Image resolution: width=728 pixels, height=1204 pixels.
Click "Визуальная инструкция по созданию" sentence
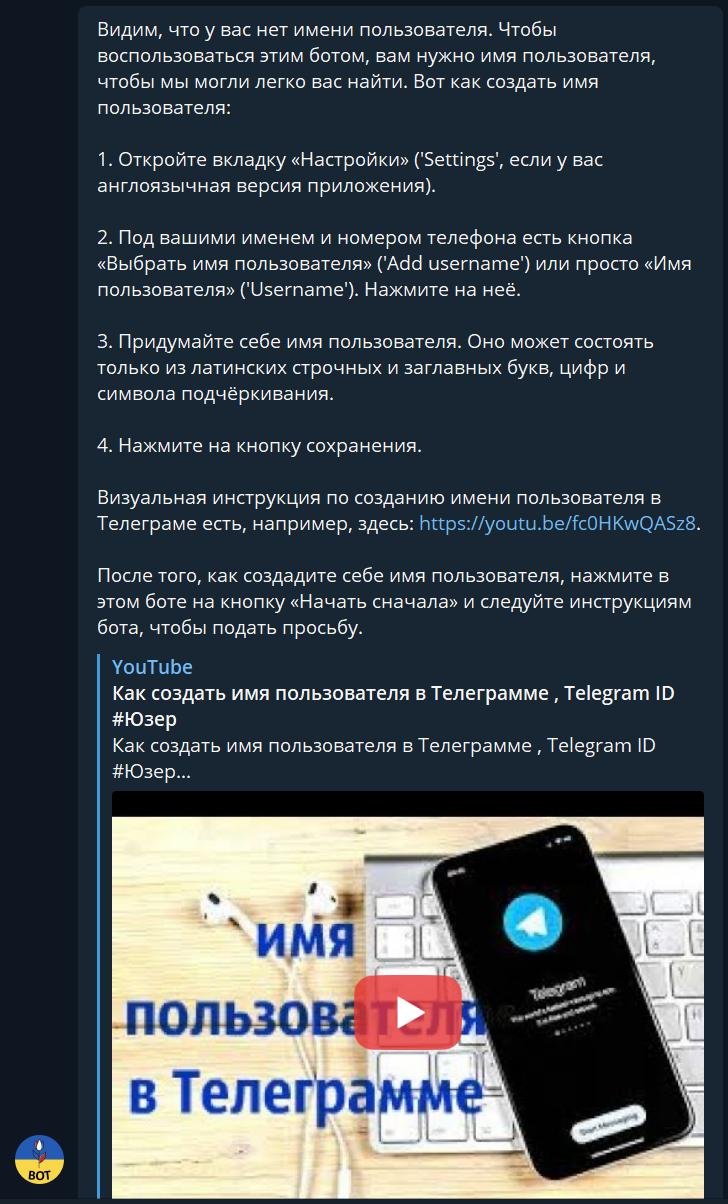[x=398, y=510]
